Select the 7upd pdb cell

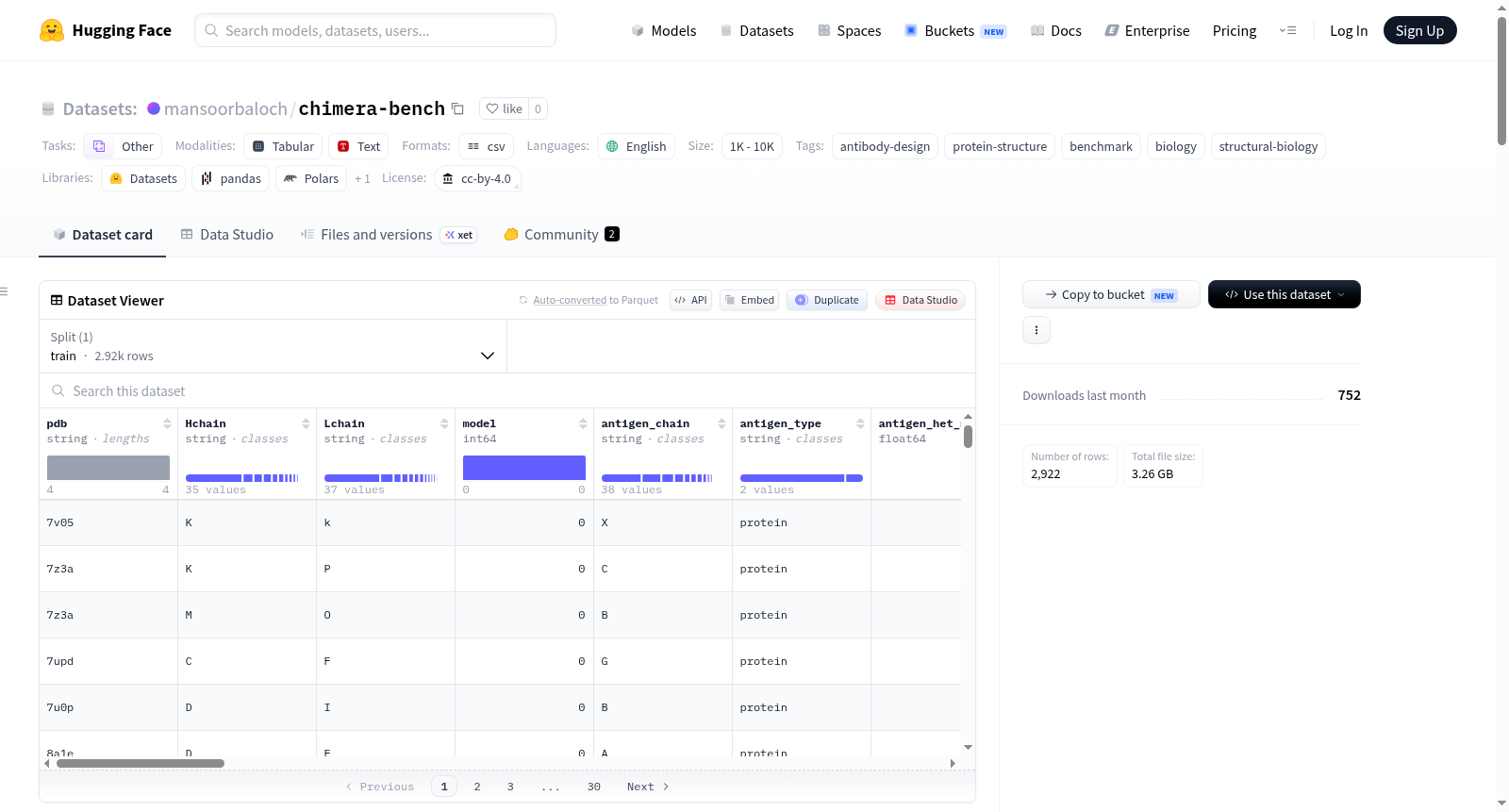tap(108, 661)
